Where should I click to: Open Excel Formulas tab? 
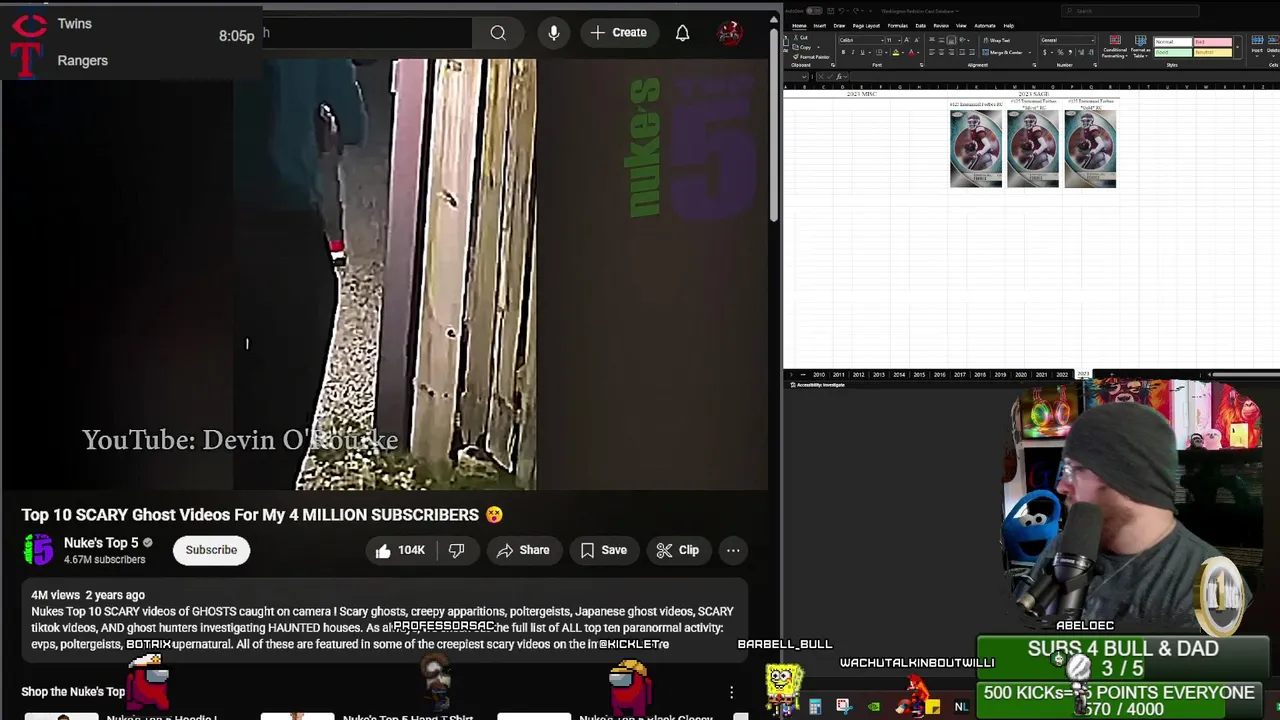pyautogui.click(x=898, y=26)
